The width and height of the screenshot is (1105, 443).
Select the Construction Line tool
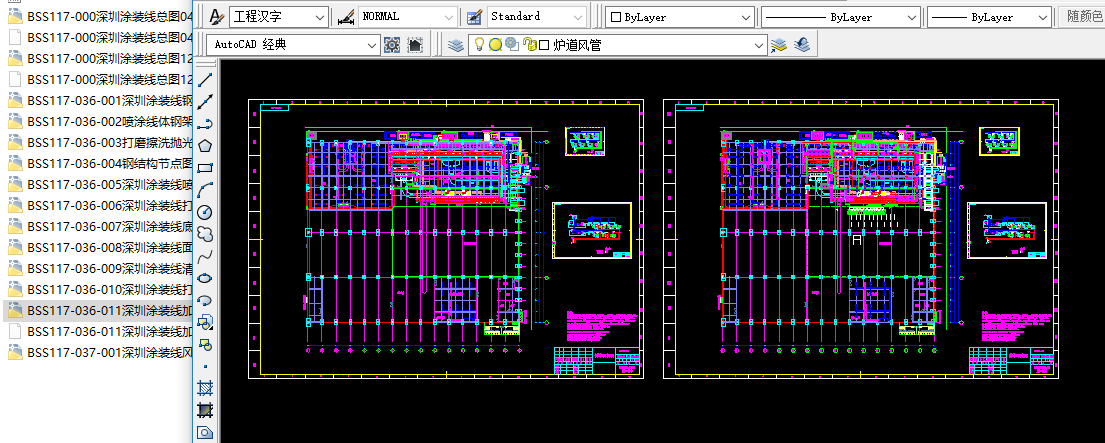click(x=205, y=101)
